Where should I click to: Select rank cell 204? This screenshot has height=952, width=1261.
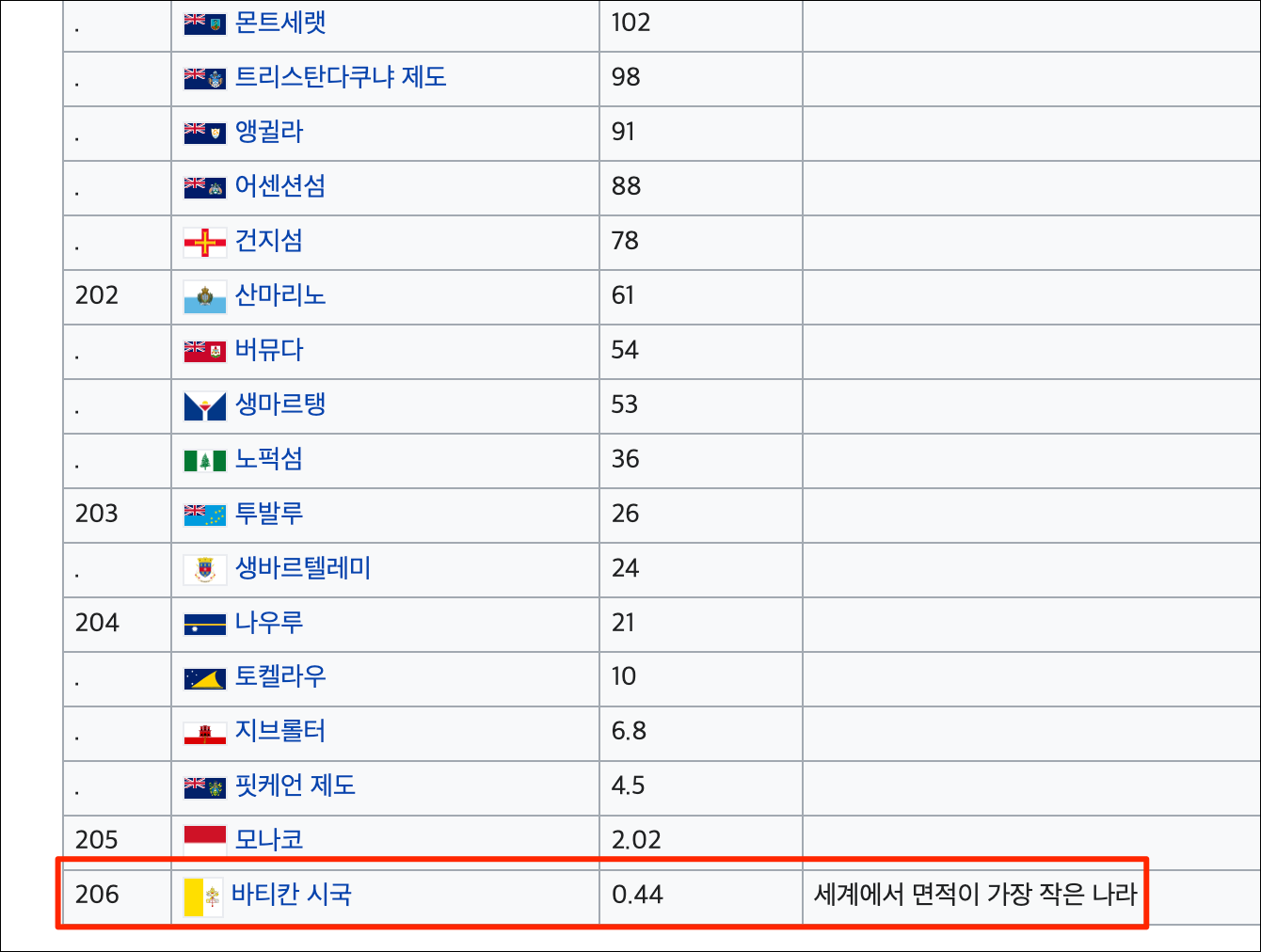[x=97, y=623]
